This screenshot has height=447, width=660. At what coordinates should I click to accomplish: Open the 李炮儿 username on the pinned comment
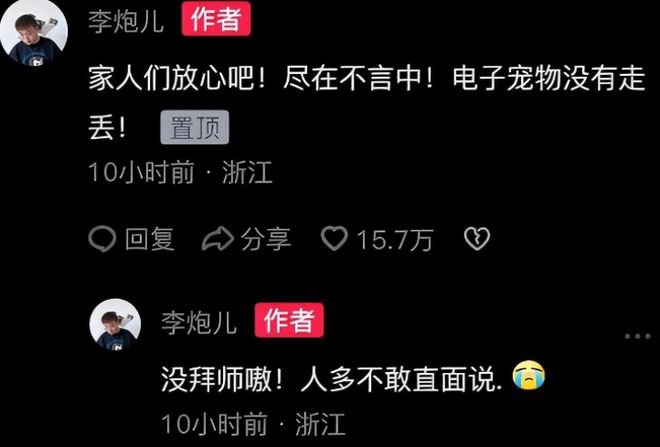tap(126, 20)
